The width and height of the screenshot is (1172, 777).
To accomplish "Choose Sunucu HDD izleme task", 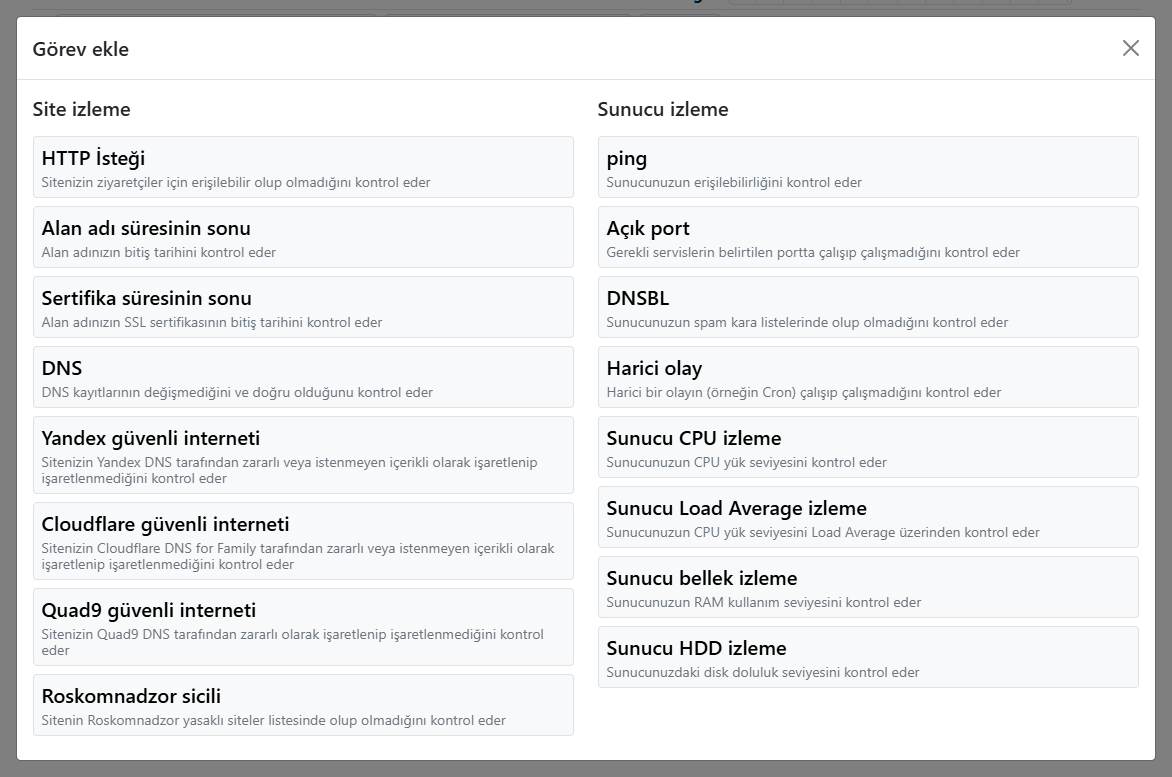I will 868,657.
